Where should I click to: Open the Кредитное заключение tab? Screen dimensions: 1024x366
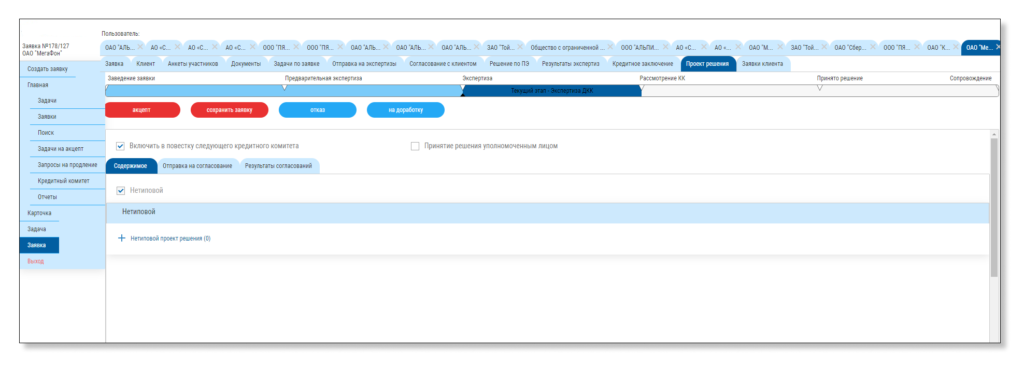[x=643, y=64]
